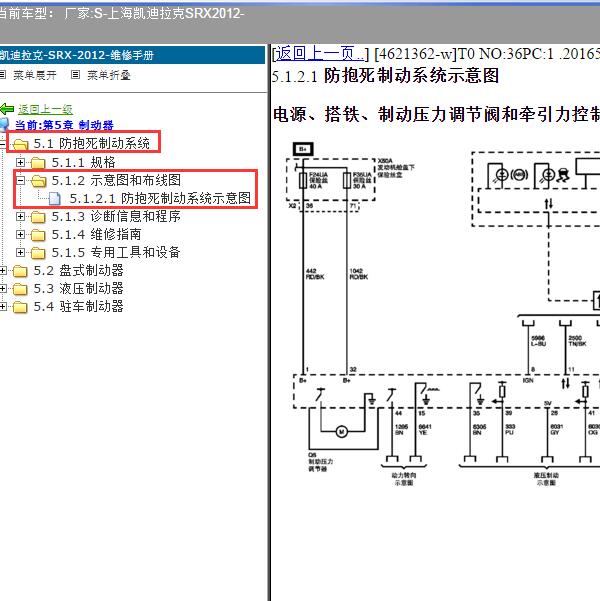Expand the 5.2 盘式制动器 node
Image resolution: width=600 pixels, height=601 pixels.
(3, 271)
